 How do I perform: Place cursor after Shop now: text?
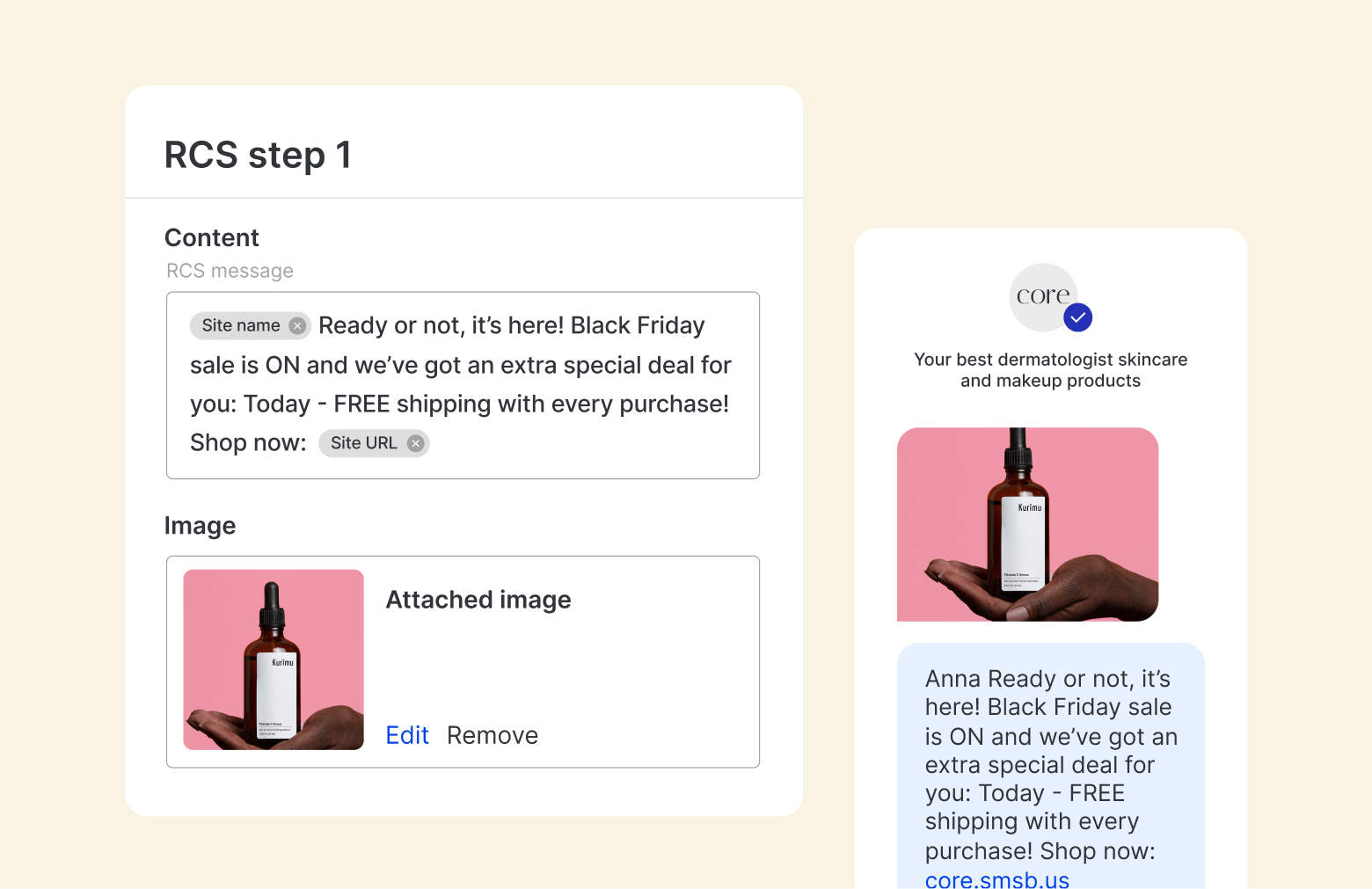point(309,443)
